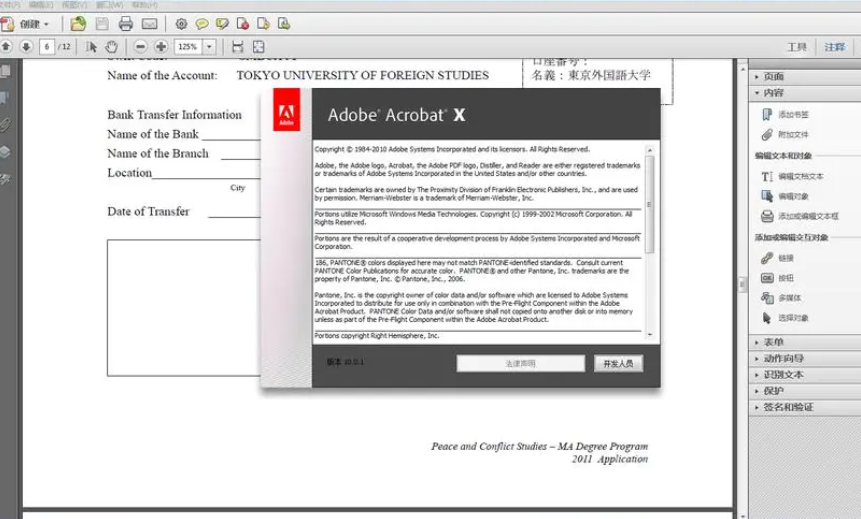Viewport: 861px width, 519px height.
Task: Click the Save floppy disk icon
Action: point(102,24)
